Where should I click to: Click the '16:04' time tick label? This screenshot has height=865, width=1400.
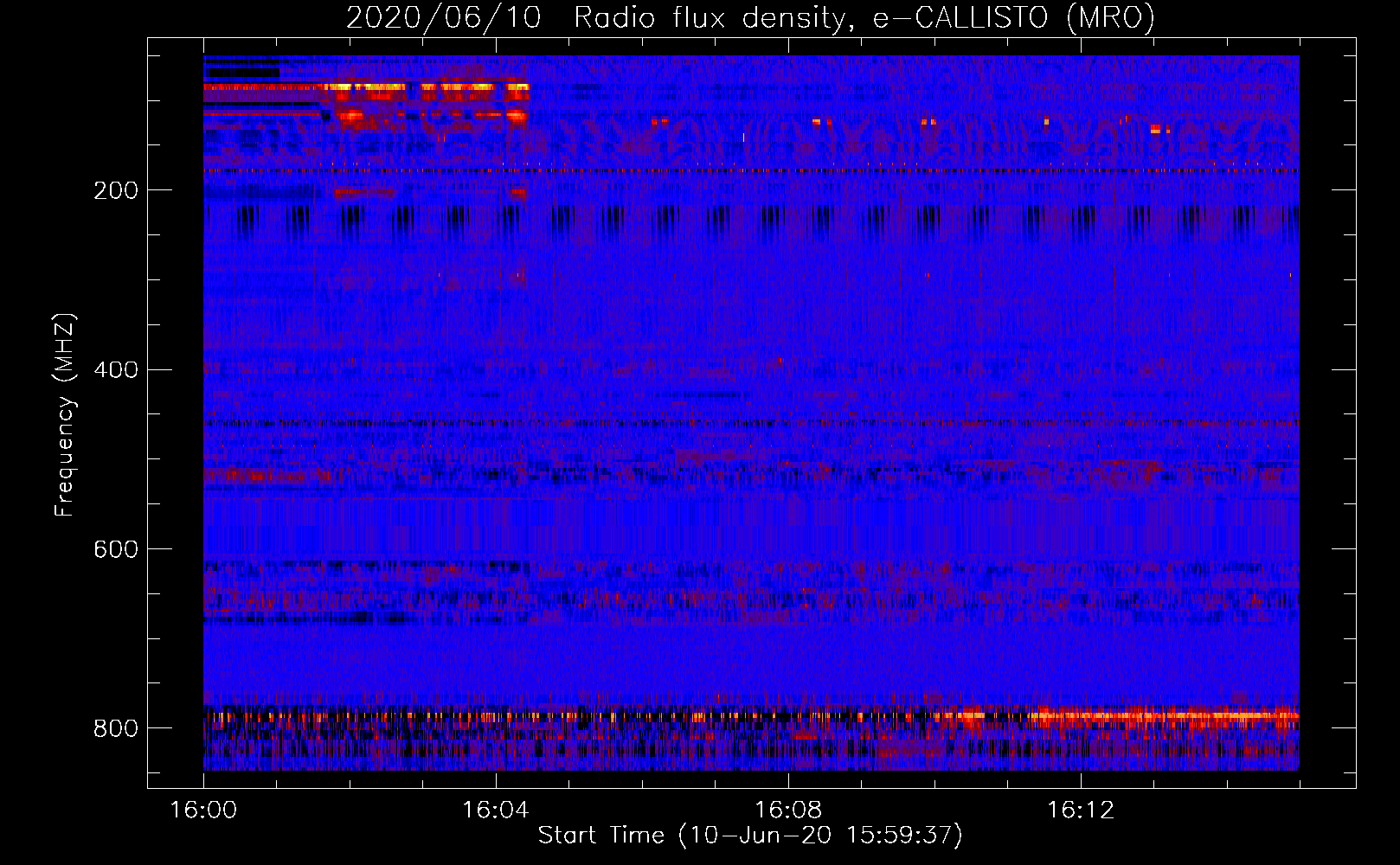tap(496, 811)
